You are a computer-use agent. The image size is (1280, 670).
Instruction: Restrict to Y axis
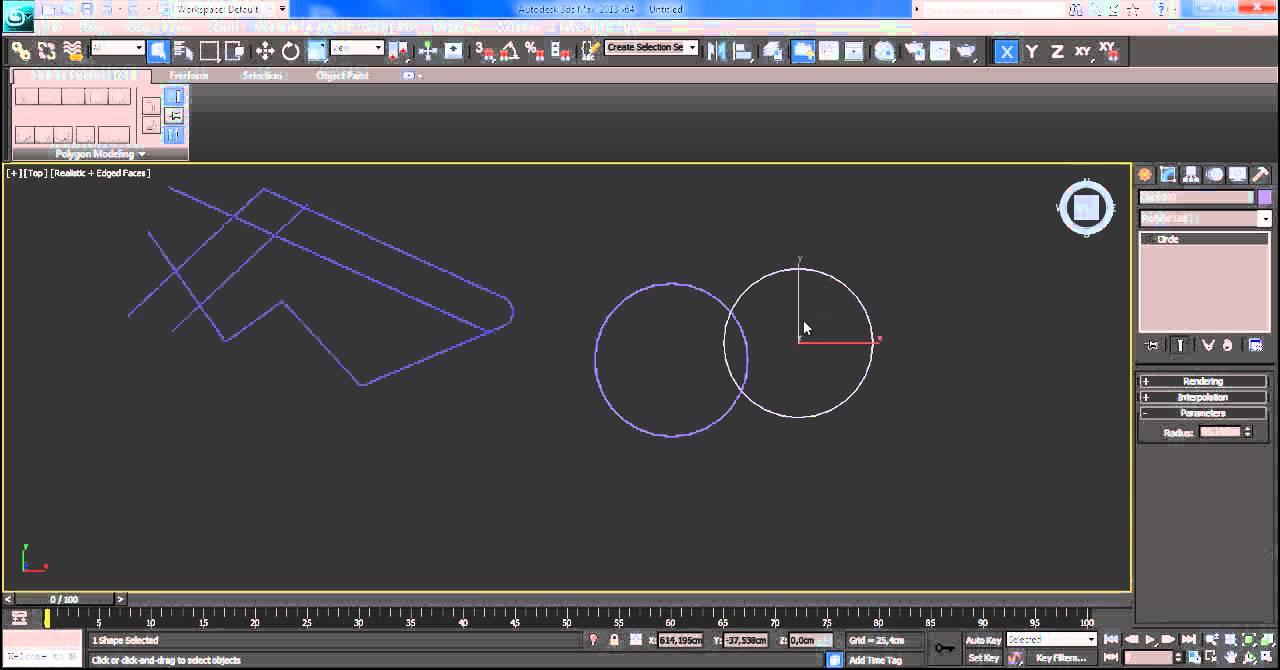[x=1031, y=51]
